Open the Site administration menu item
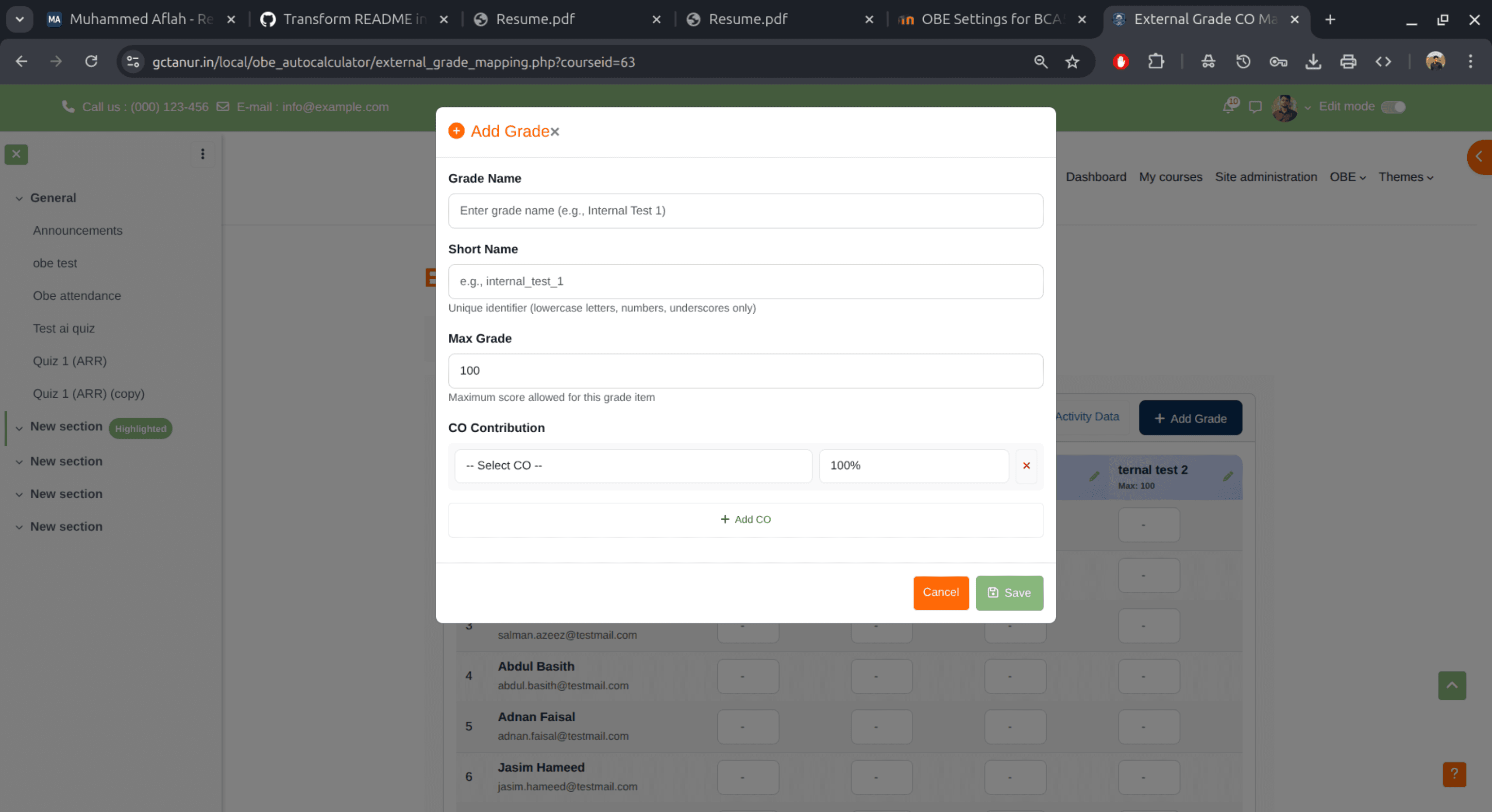The height and width of the screenshot is (812, 1492). click(x=1266, y=177)
